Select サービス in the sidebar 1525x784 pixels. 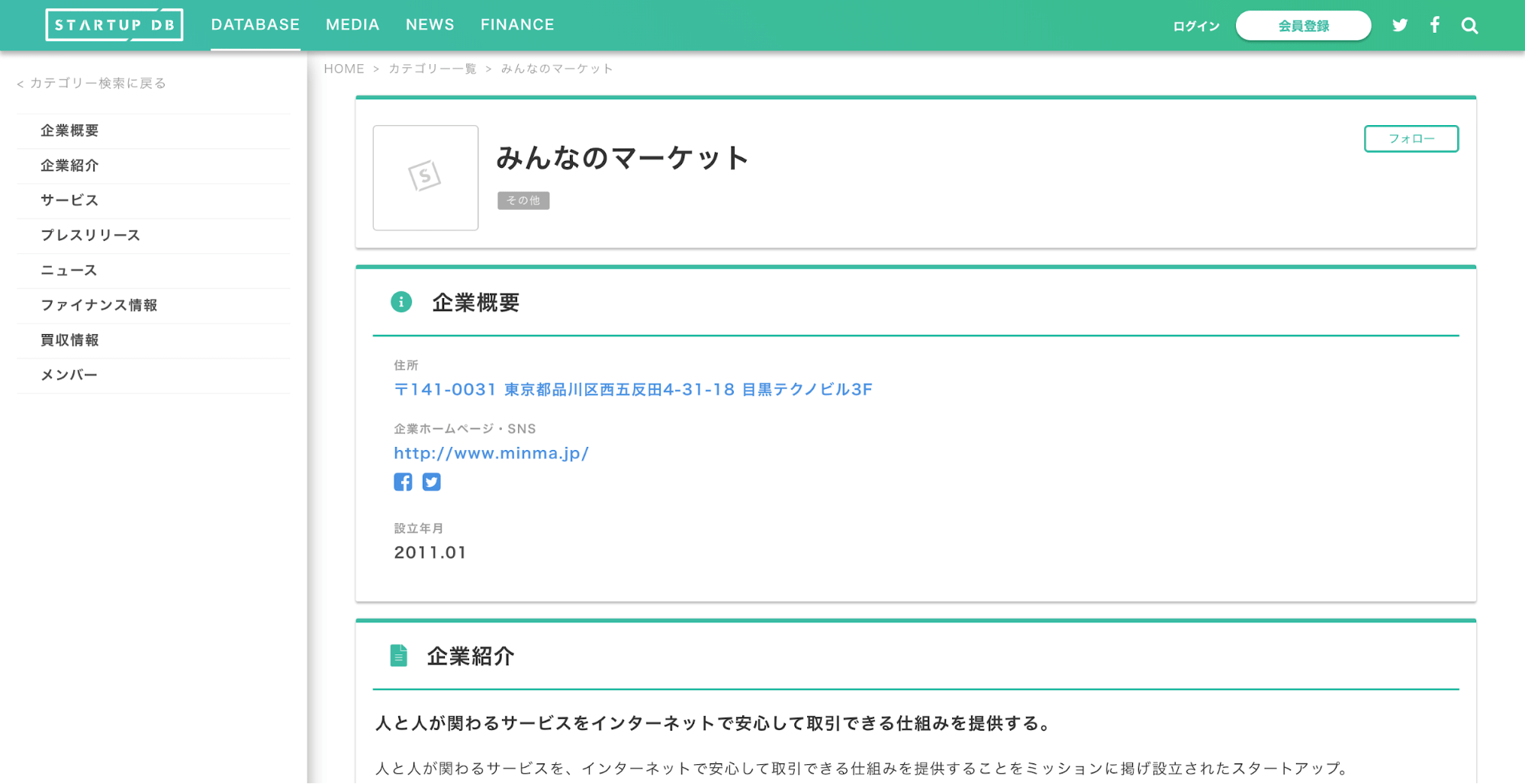pos(153,201)
